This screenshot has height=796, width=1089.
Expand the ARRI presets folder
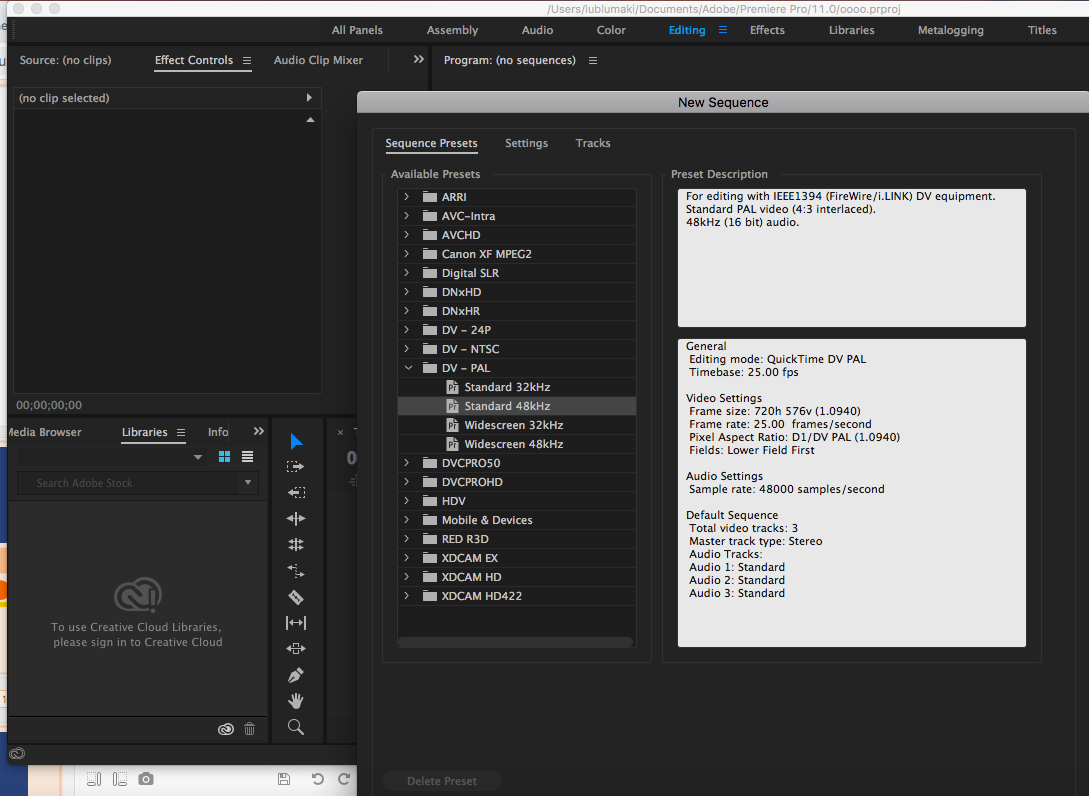[x=407, y=197]
